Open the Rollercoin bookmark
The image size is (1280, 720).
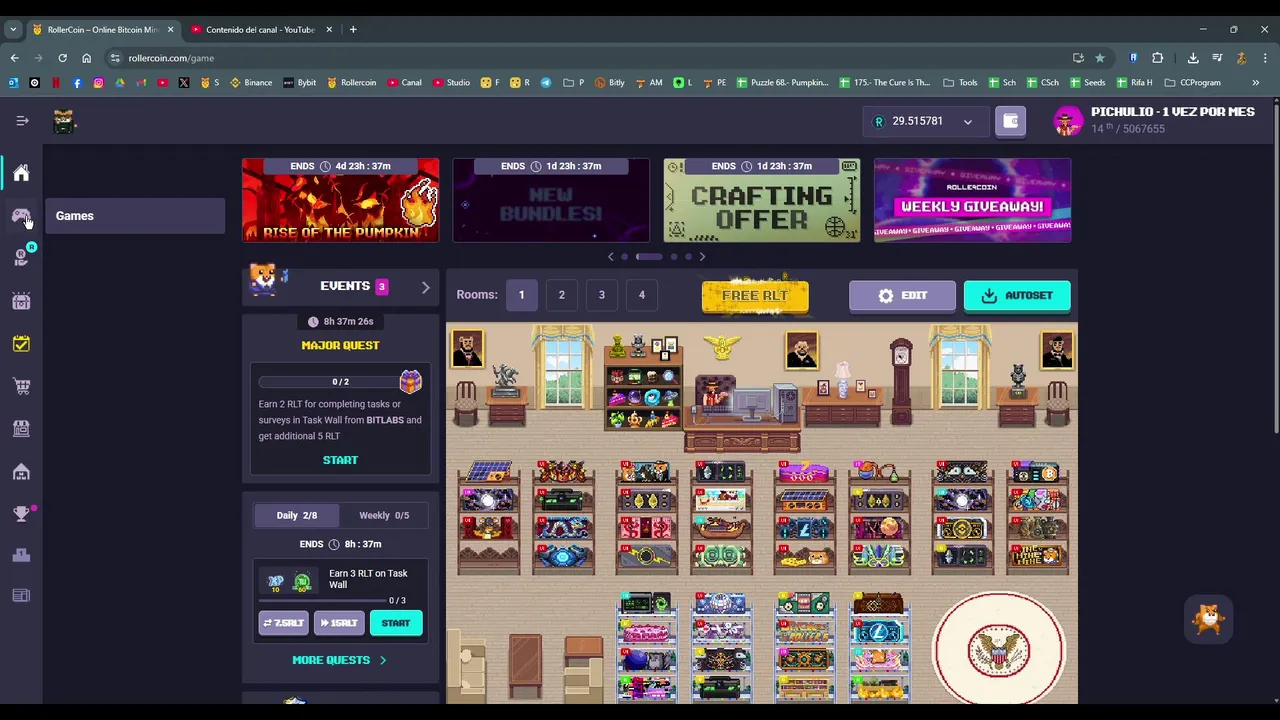352,82
